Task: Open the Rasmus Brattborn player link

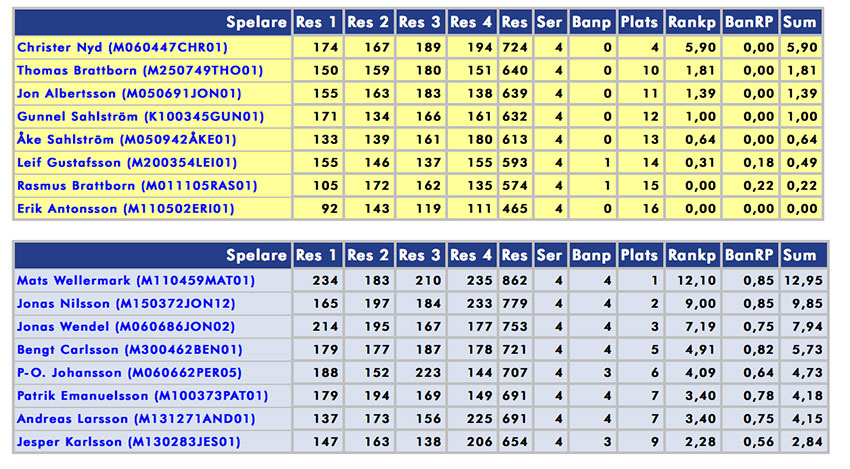Action: (137, 185)
